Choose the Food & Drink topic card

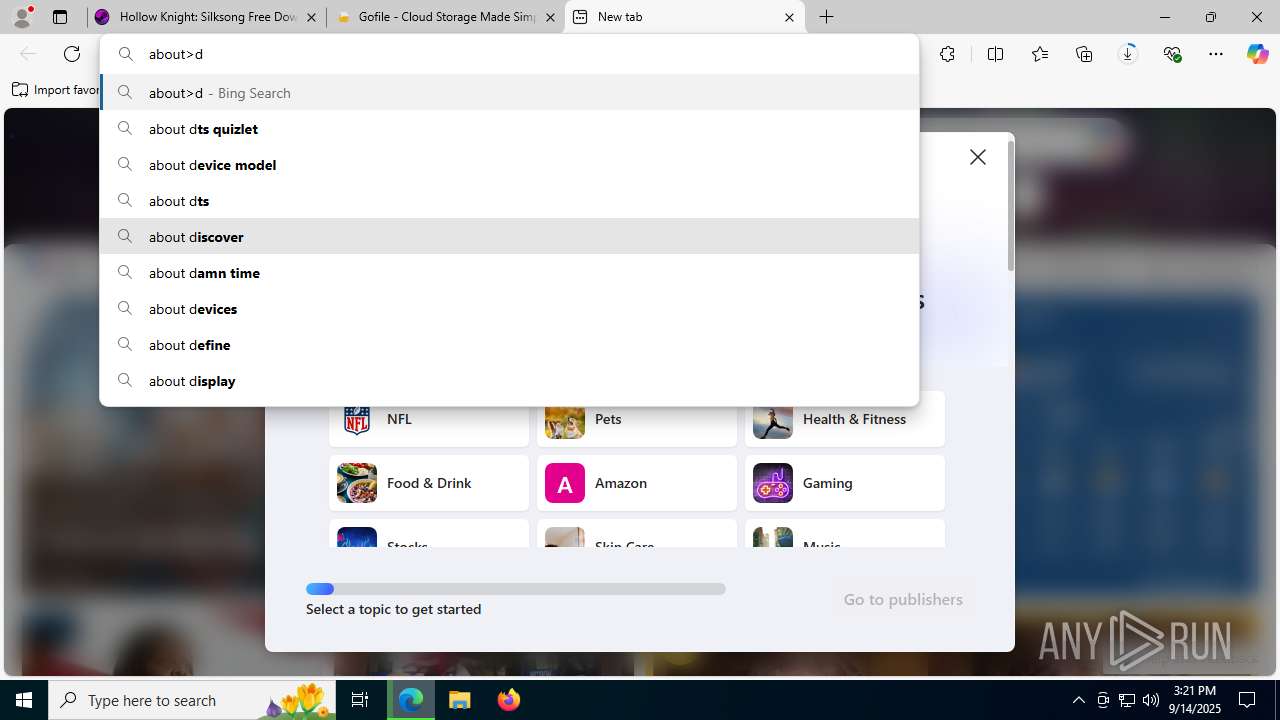pyautogui.click(x=429, y=483)
